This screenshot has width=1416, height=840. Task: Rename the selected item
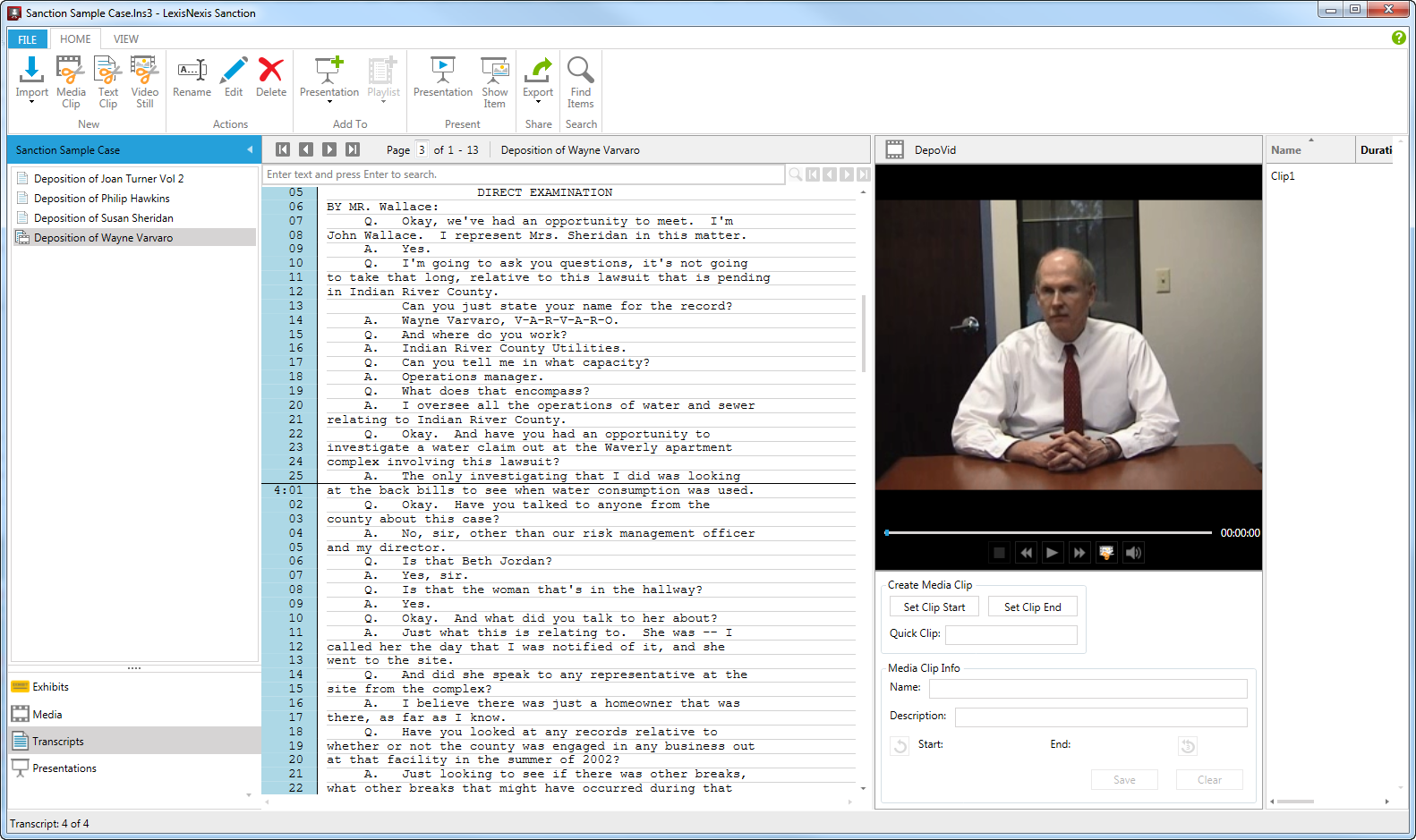[x=192, y=77]
